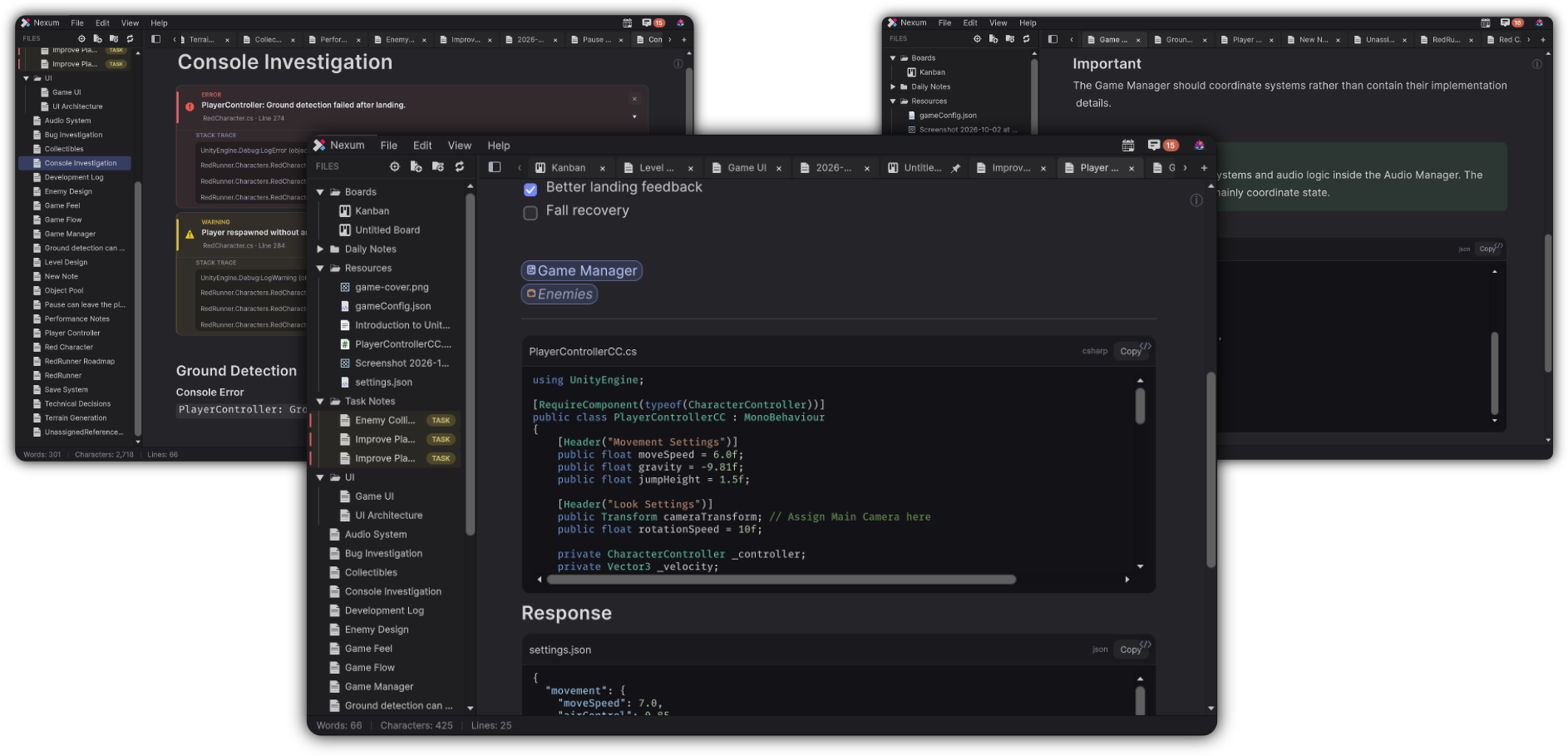Click the locate-file target icon in front window
The width and height of the screenshot is (1568, 756).
[x=395, y=167]
